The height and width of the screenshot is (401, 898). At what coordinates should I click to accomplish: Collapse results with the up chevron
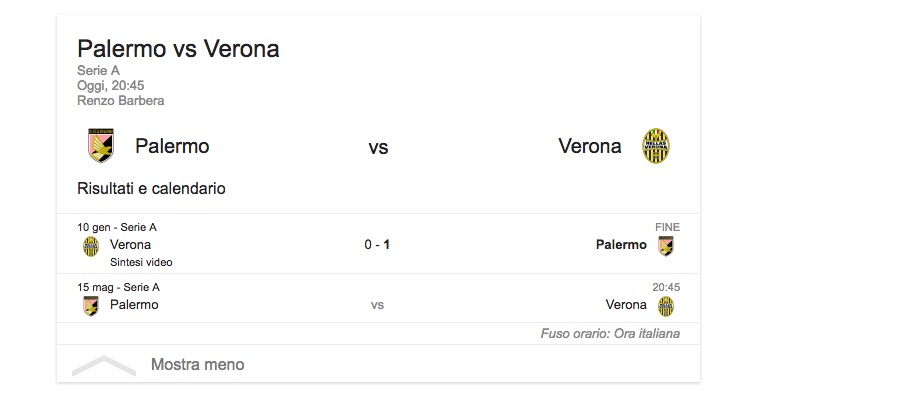pos(103,366)
